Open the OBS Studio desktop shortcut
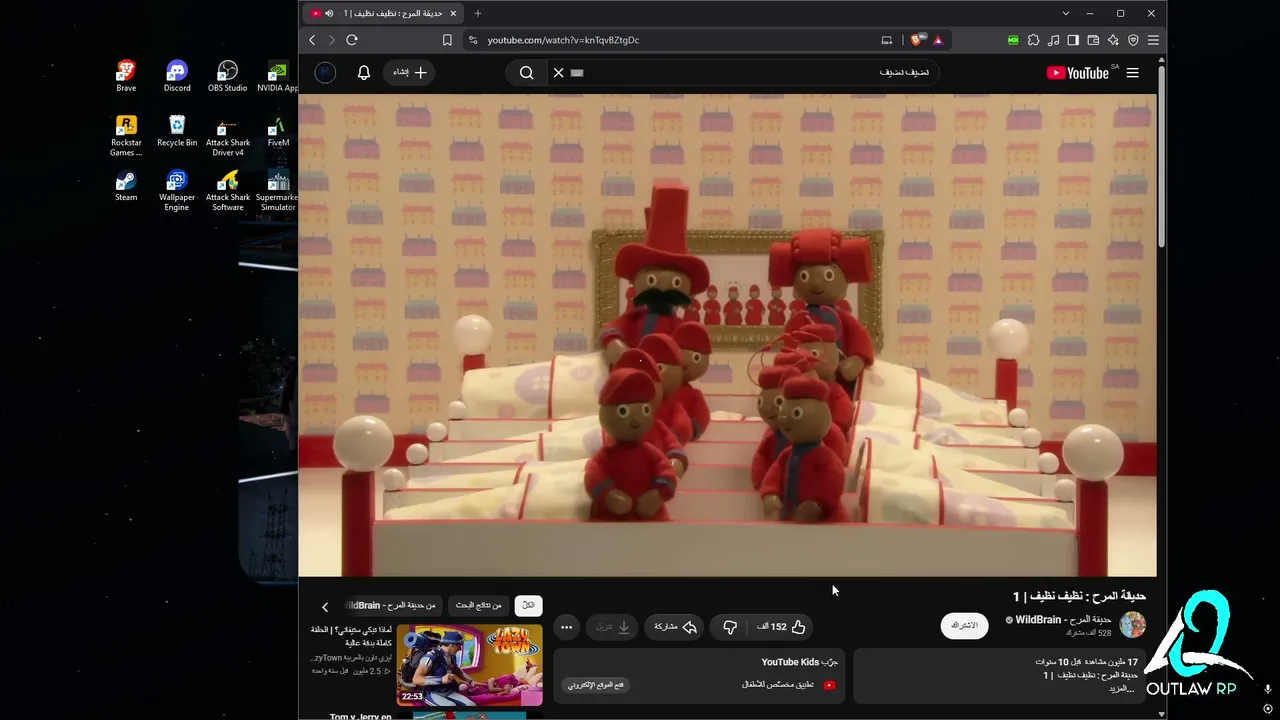 [x=228, y=76]
